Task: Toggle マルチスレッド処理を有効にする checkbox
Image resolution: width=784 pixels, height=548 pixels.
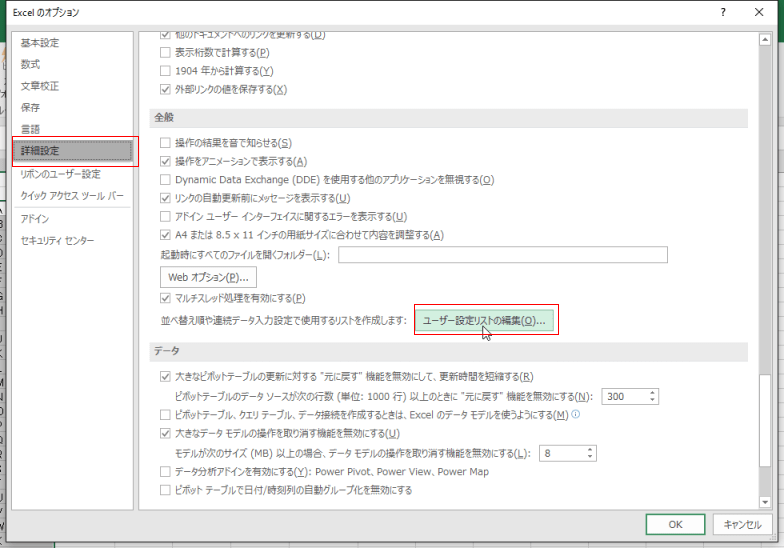Action: 165,298
